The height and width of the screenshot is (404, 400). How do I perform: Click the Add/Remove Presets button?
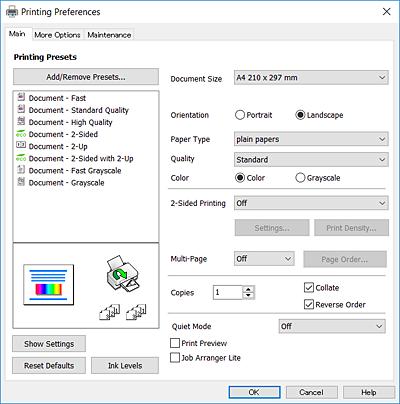[x=86, y=77]
